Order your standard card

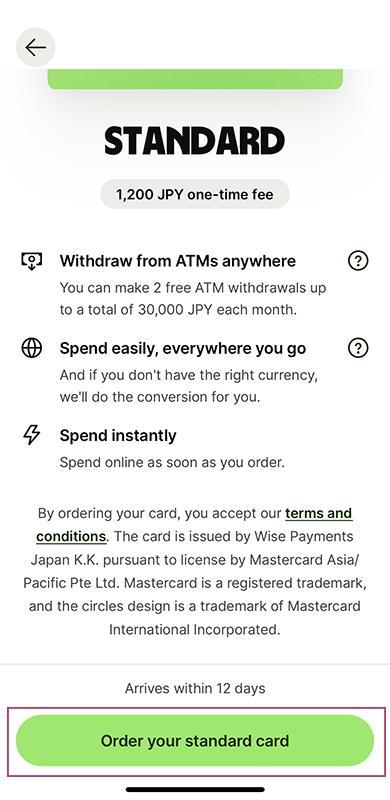click(x=195, y=740)
